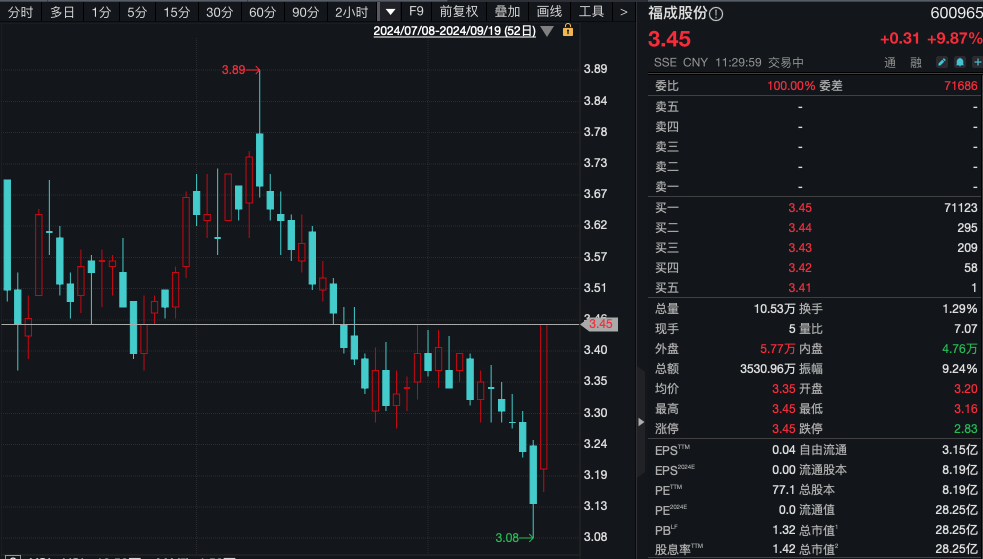Expand the date range dropdown triangle
Screen dimensions: 983x559
[x=547, y=31]
